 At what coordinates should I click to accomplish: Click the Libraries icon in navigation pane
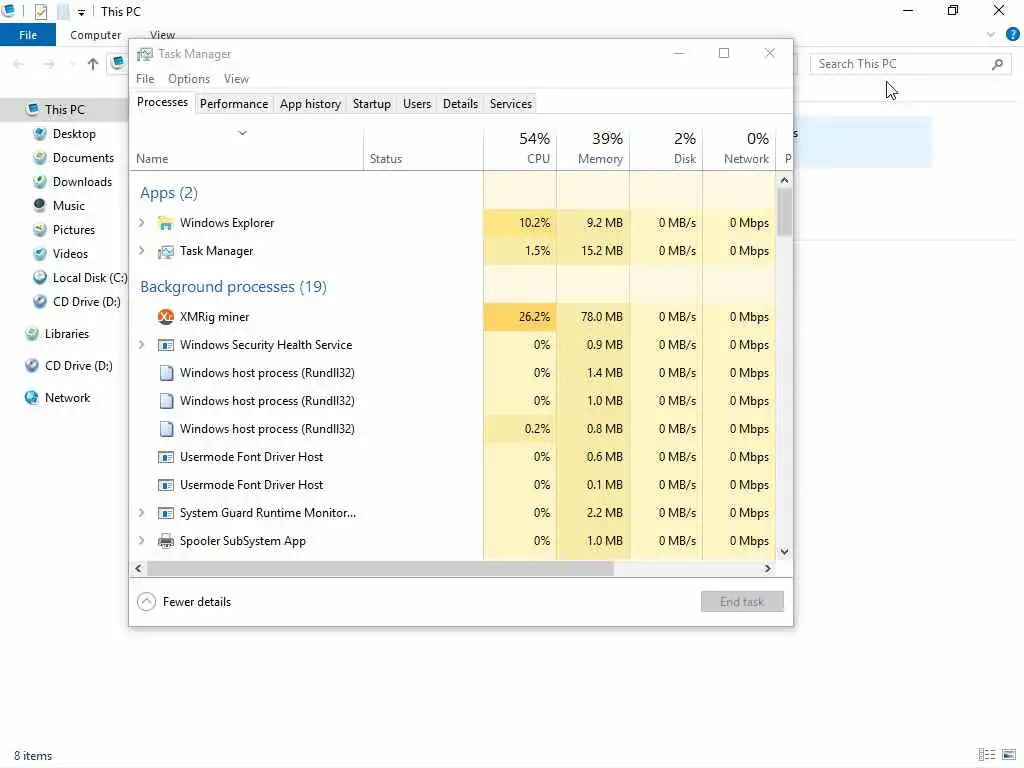(x=32, y=334)
